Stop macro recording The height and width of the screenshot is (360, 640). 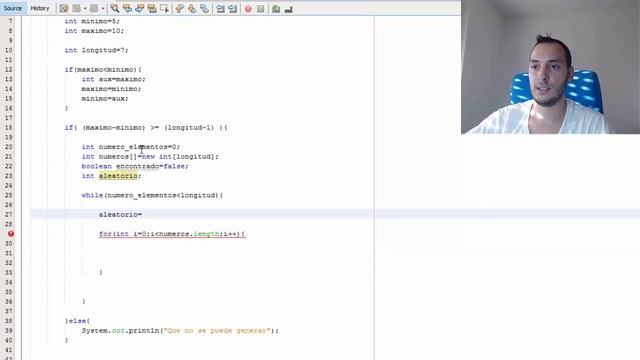coord(260,9)
